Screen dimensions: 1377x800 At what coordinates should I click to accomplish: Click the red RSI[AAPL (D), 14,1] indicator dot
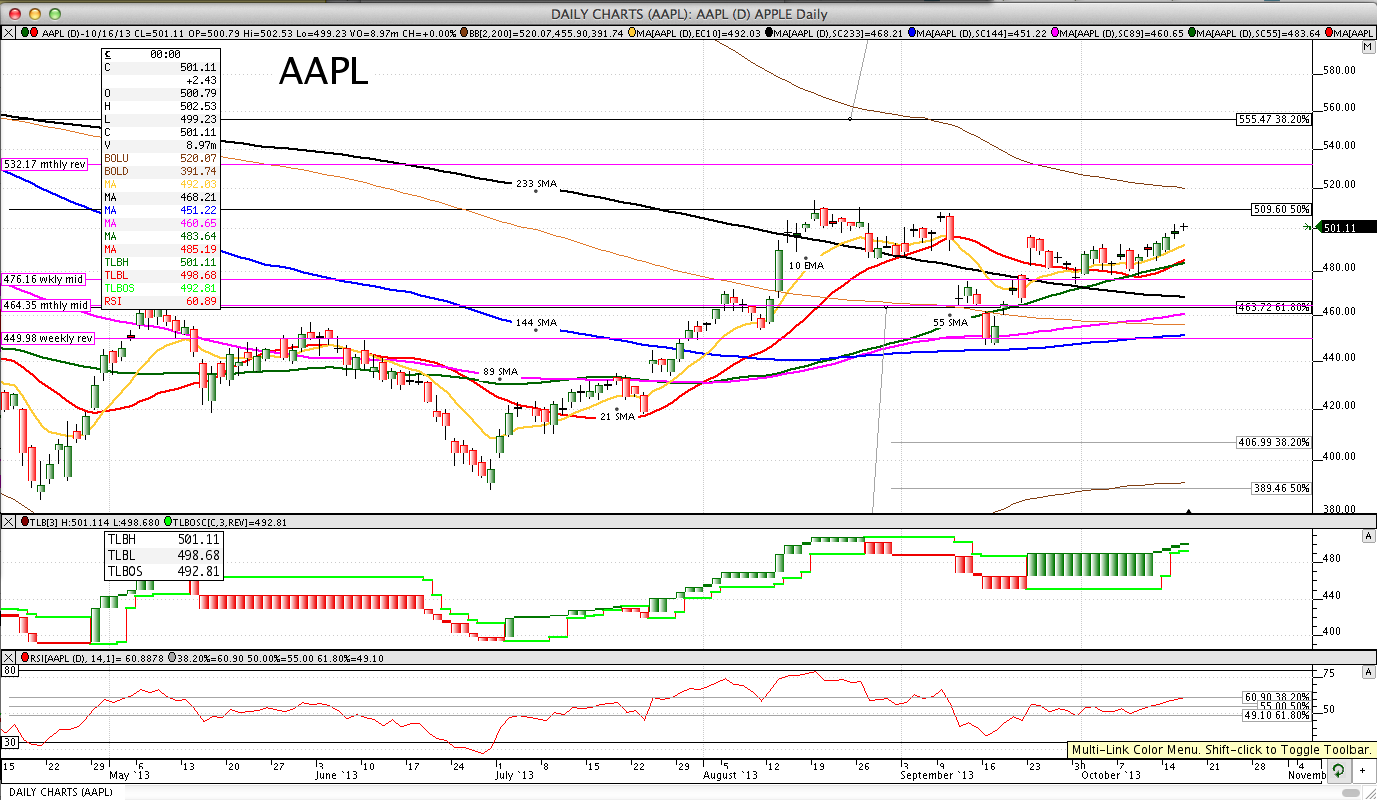click(25, 657)
